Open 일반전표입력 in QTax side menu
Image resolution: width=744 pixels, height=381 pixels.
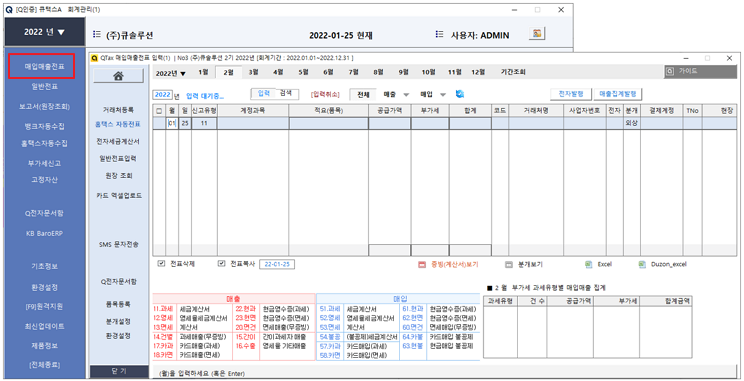(118, 158)
